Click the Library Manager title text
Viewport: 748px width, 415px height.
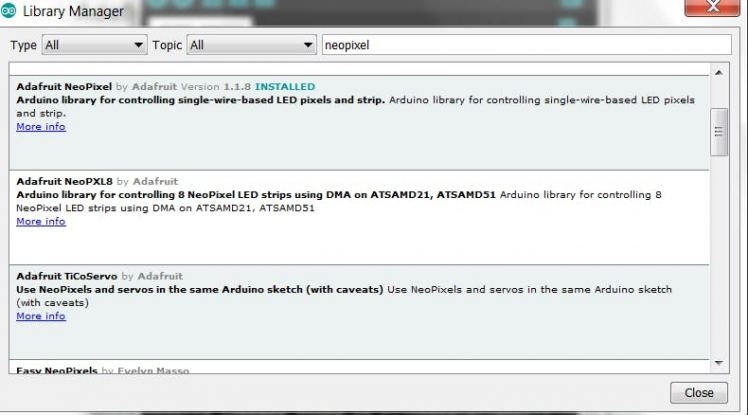[x=73, y=11]
